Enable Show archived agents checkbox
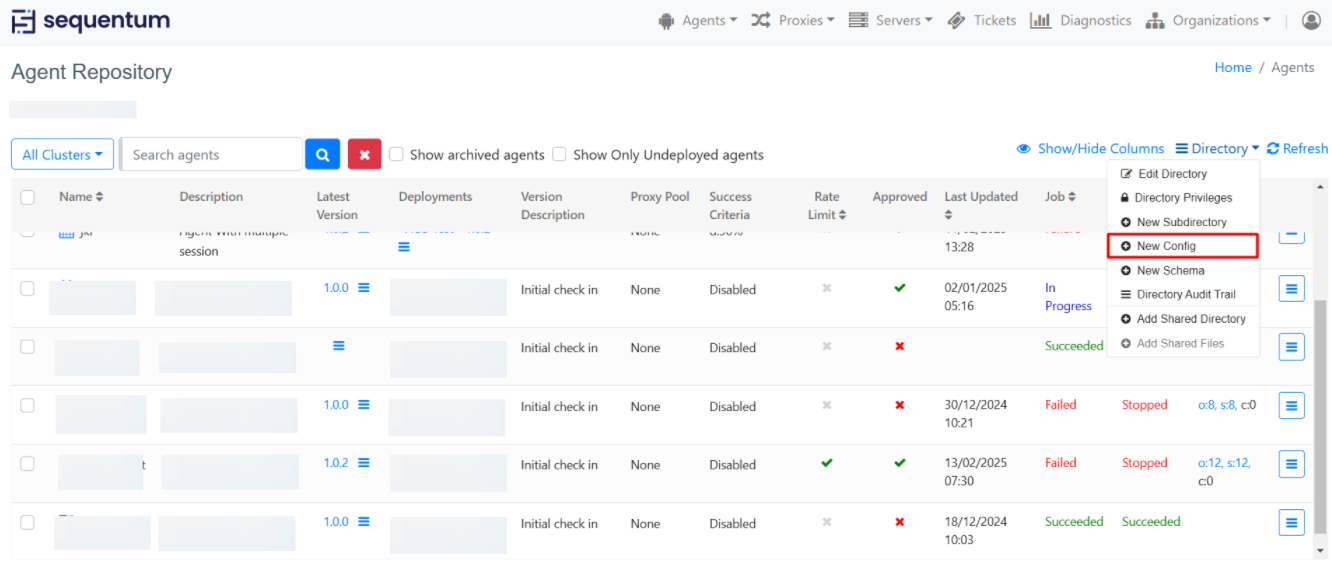This screenshot has width=1332, height=568. pos(397,154)
